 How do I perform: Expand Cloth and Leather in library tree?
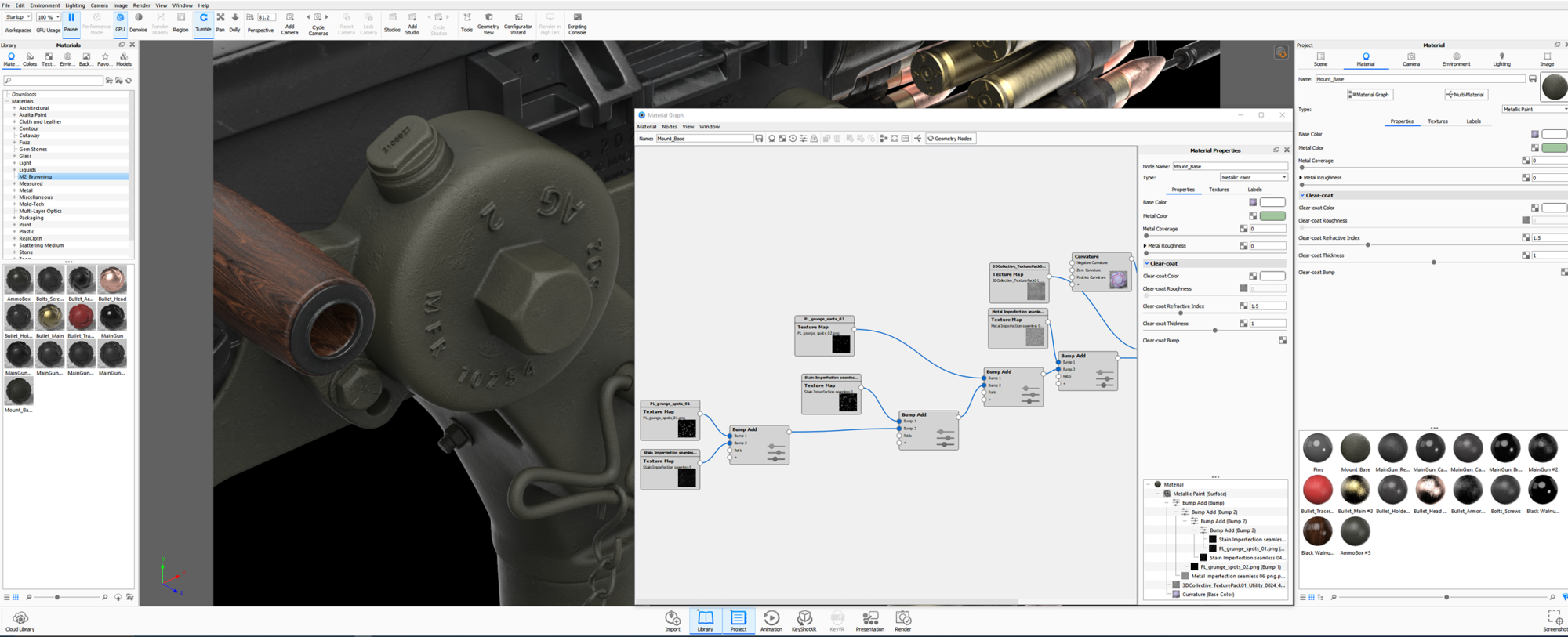(14, 122)
